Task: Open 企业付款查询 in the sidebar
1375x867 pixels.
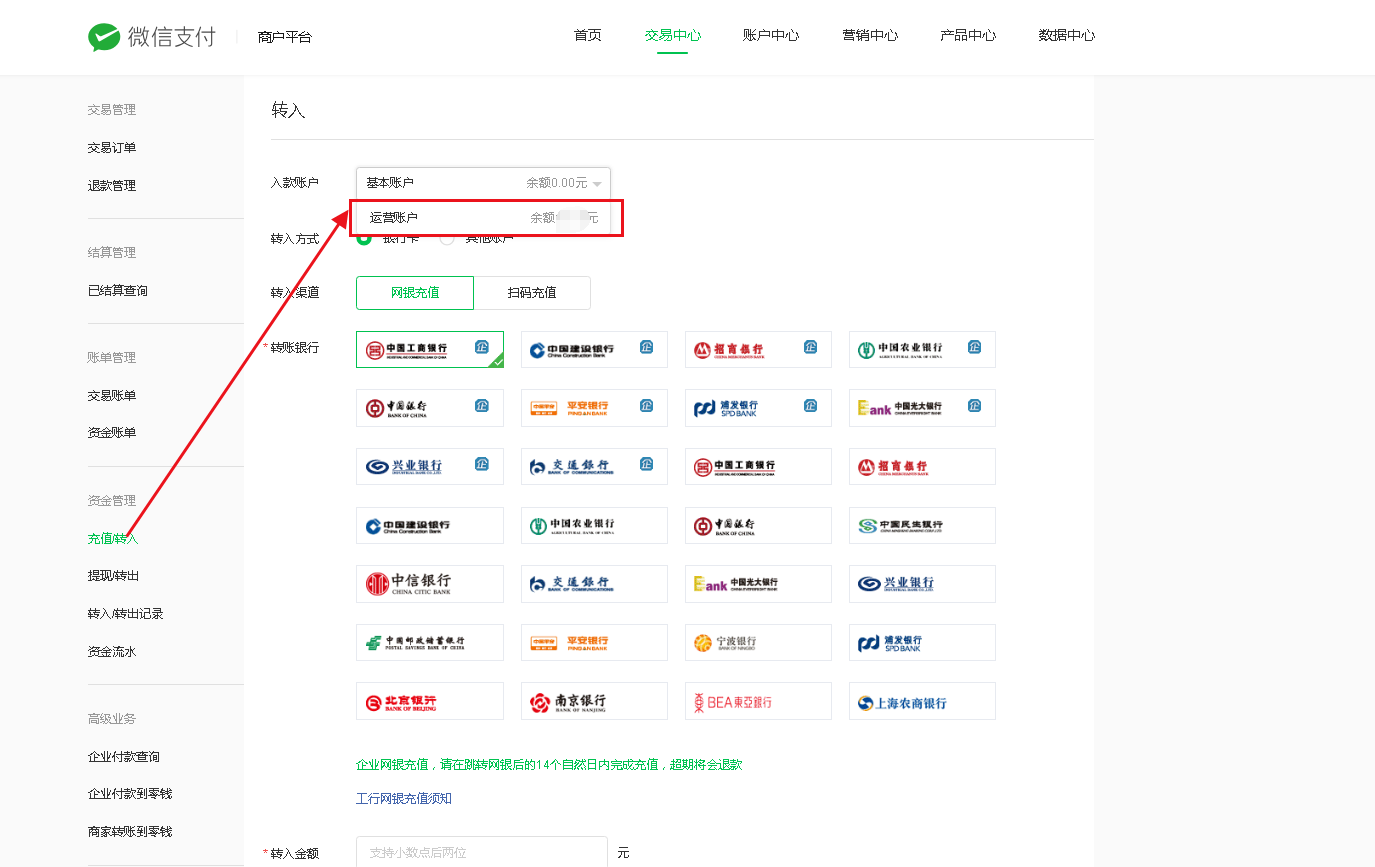Action: (124, 757)
